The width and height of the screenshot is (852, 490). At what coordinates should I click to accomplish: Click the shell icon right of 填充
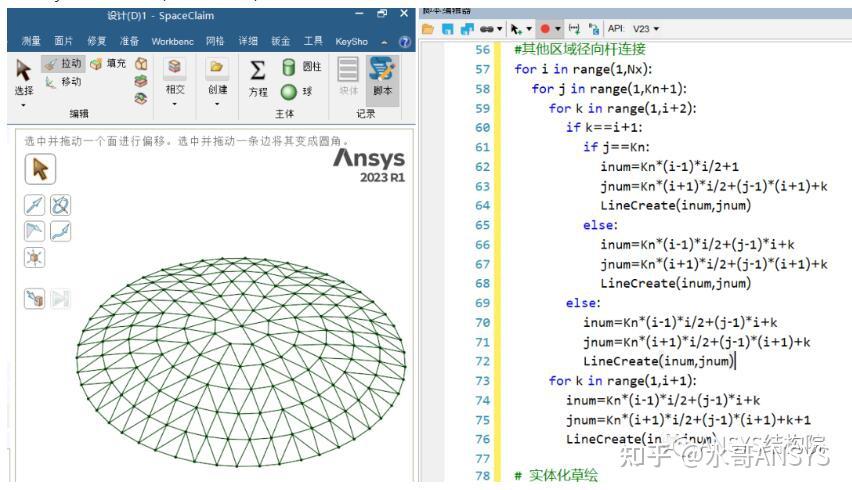[141, 64]
